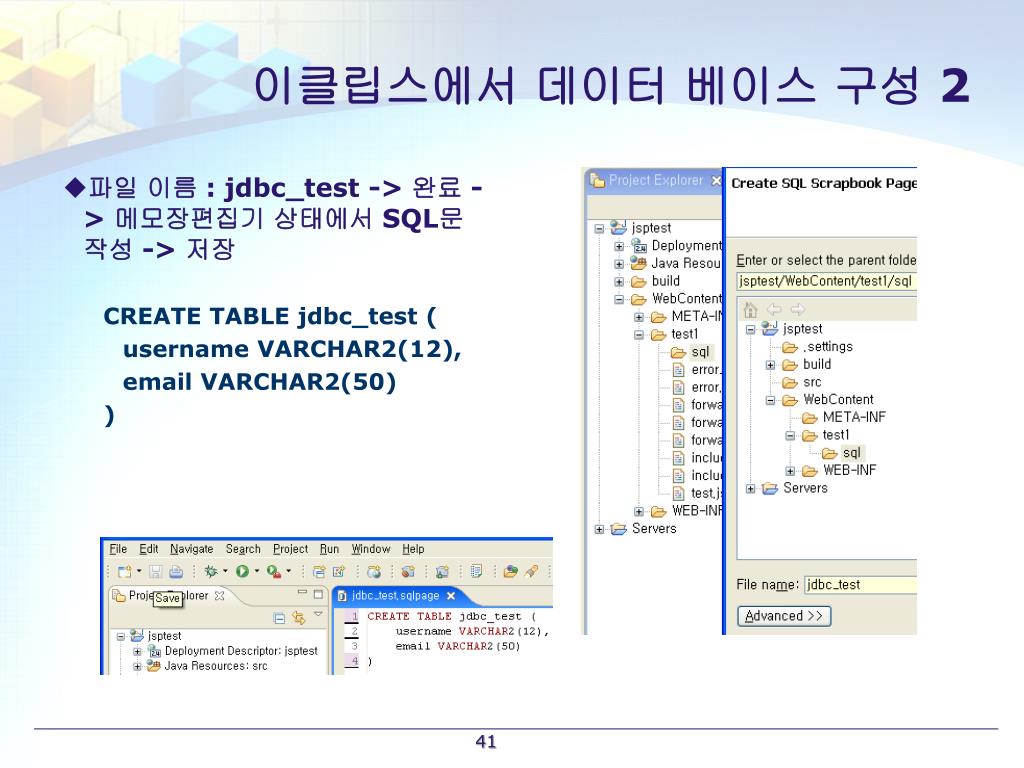Click the Advanced >> button
The image size is (1024, 768).
[784, 616]
